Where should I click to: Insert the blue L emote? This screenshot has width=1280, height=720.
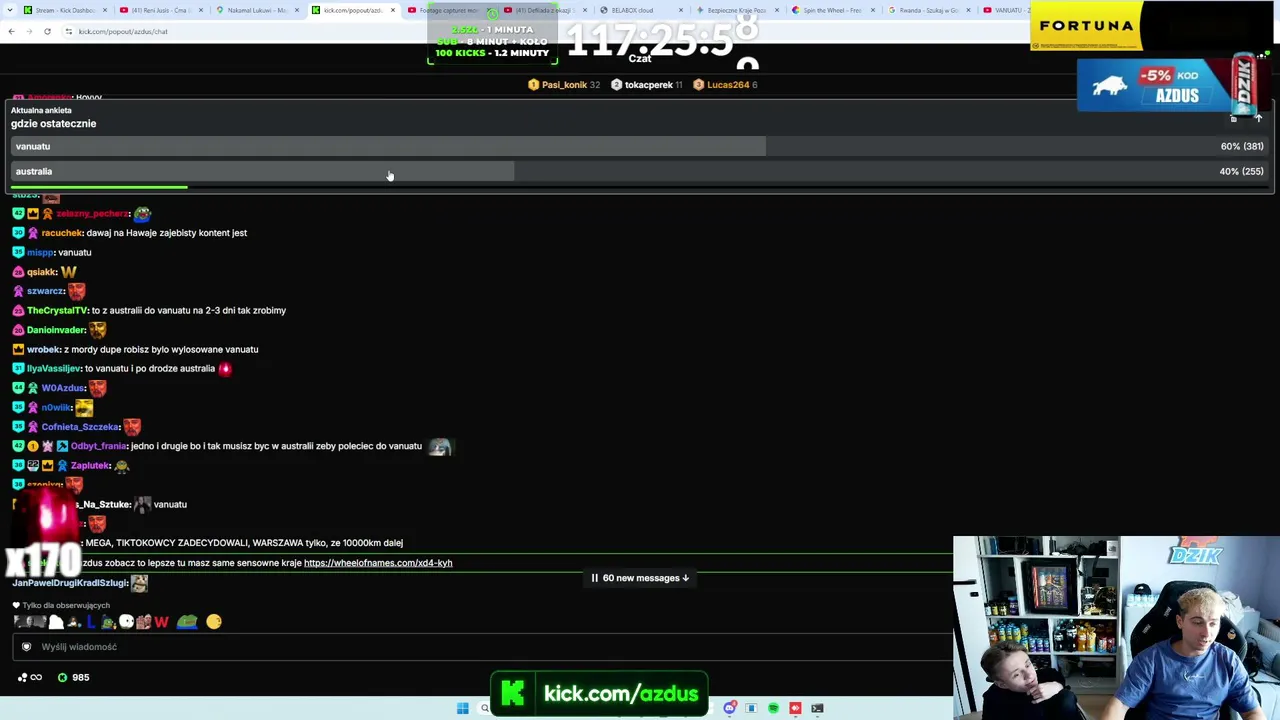click(x=91, y=622)
